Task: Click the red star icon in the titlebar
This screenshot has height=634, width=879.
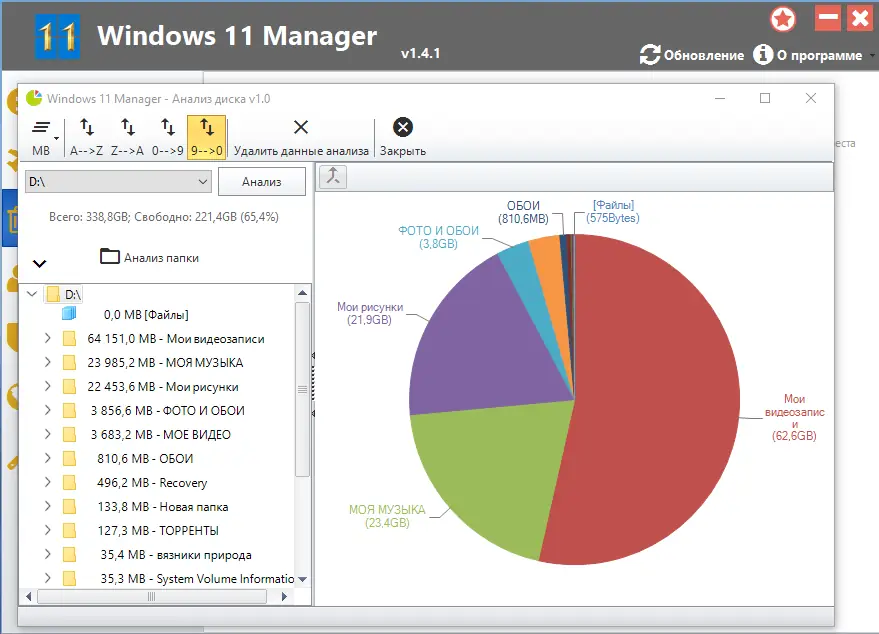Action: (x=783, y=18)
